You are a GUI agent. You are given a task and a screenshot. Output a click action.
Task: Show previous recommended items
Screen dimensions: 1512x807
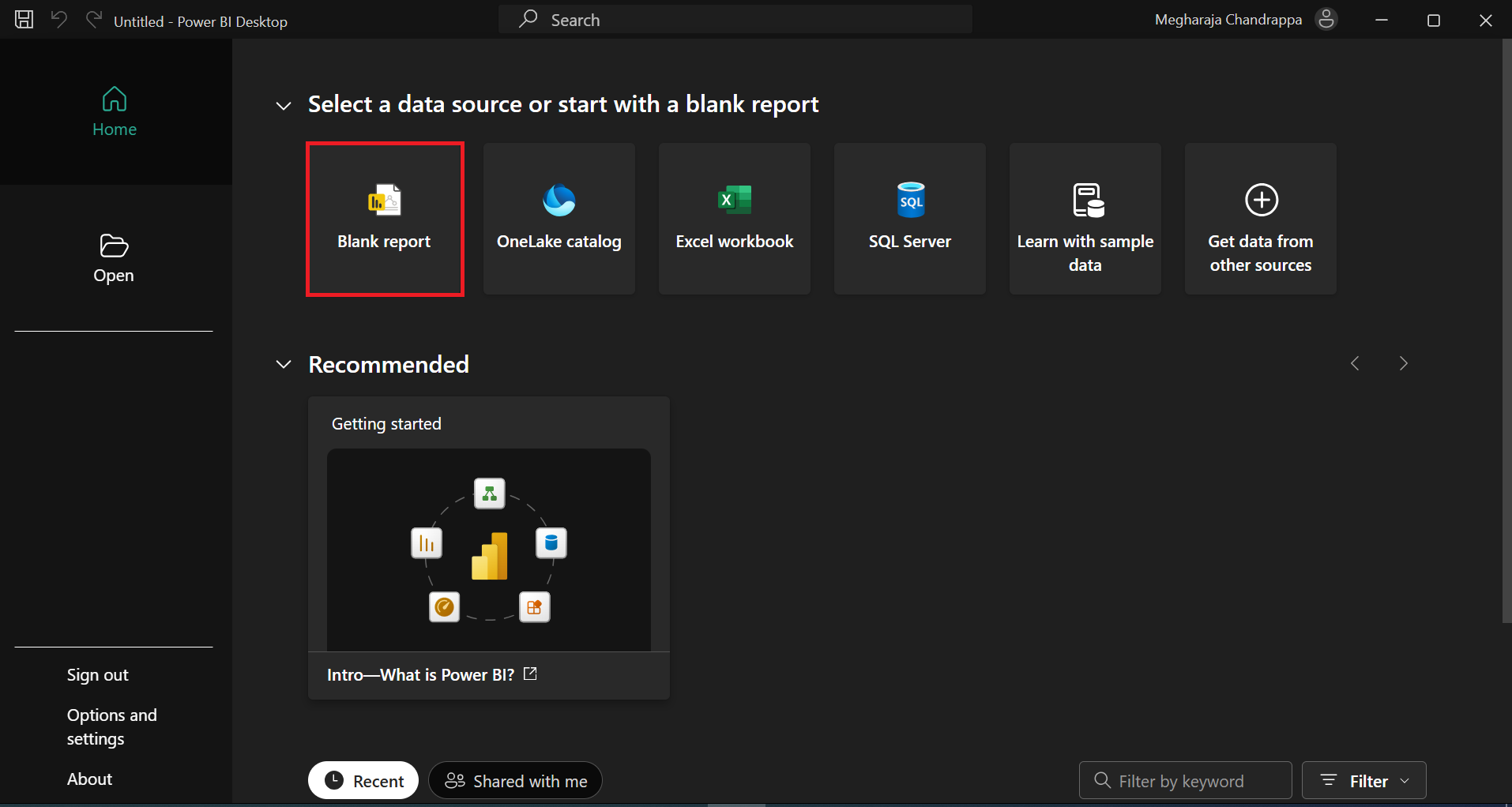(1355, 363)
